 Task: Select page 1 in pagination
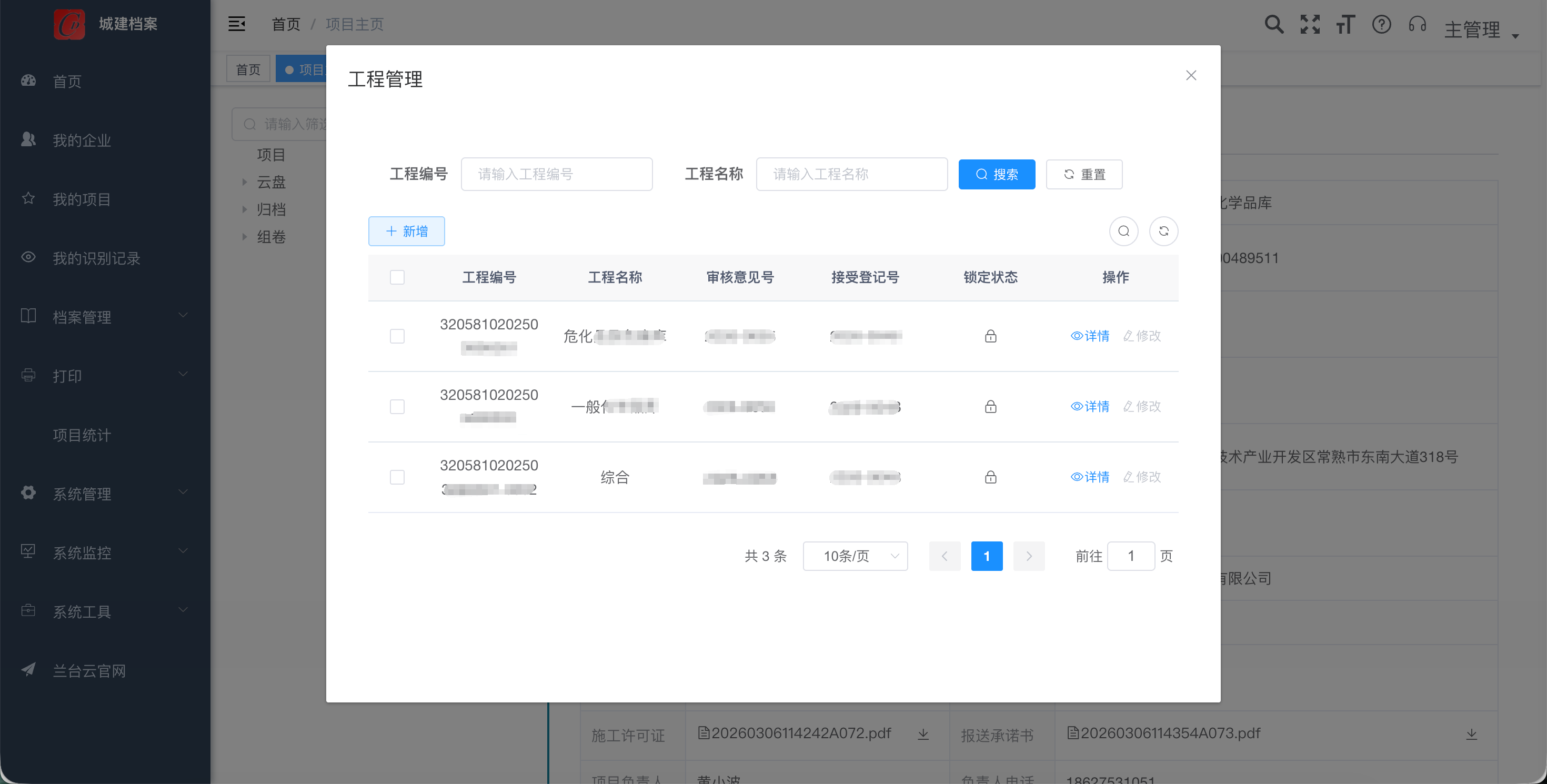pyautogui.click(x=987, y=556)
